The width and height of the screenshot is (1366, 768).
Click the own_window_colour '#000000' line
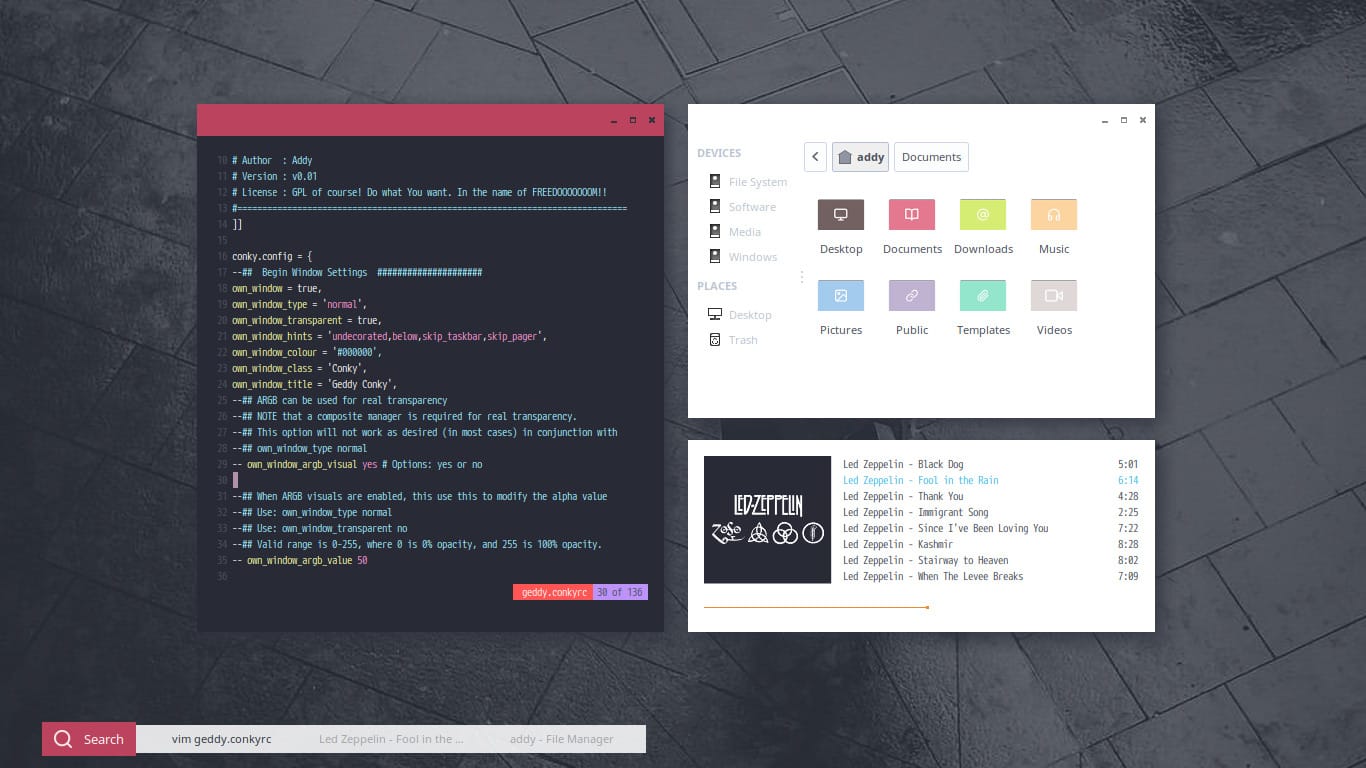click(307, 352)
